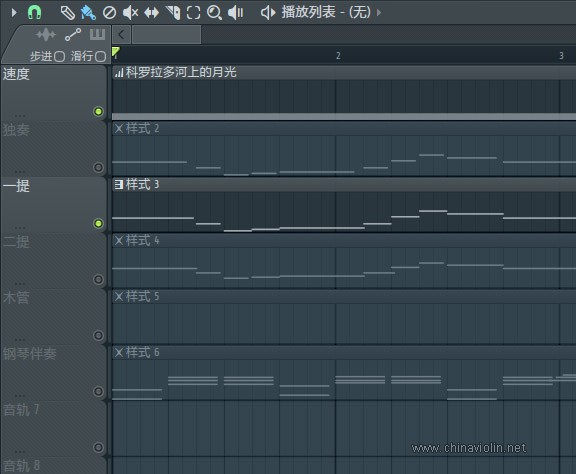This screenshot has height=474, width=576.
Task: Click the back arrow beside the clip picker
Action: 121,35
